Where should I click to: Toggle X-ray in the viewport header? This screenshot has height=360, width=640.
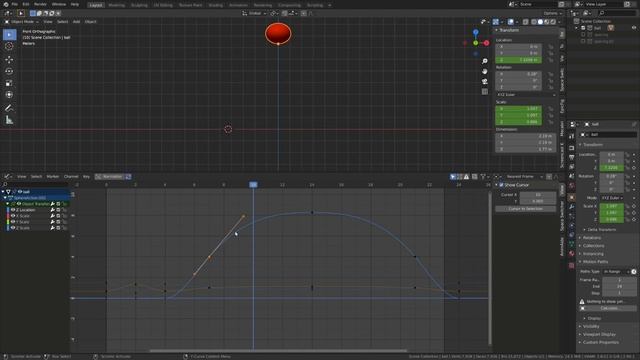[x=526, y=22]
